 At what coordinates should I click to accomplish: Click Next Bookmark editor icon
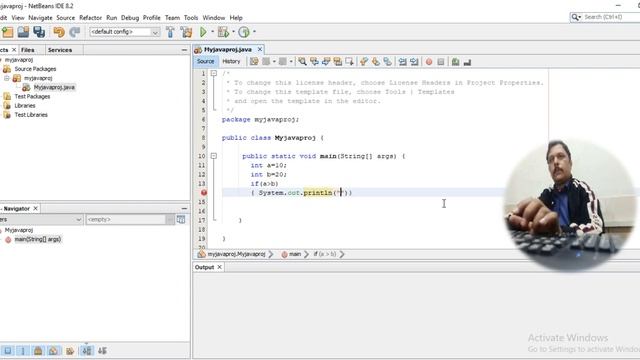[376, 62]
